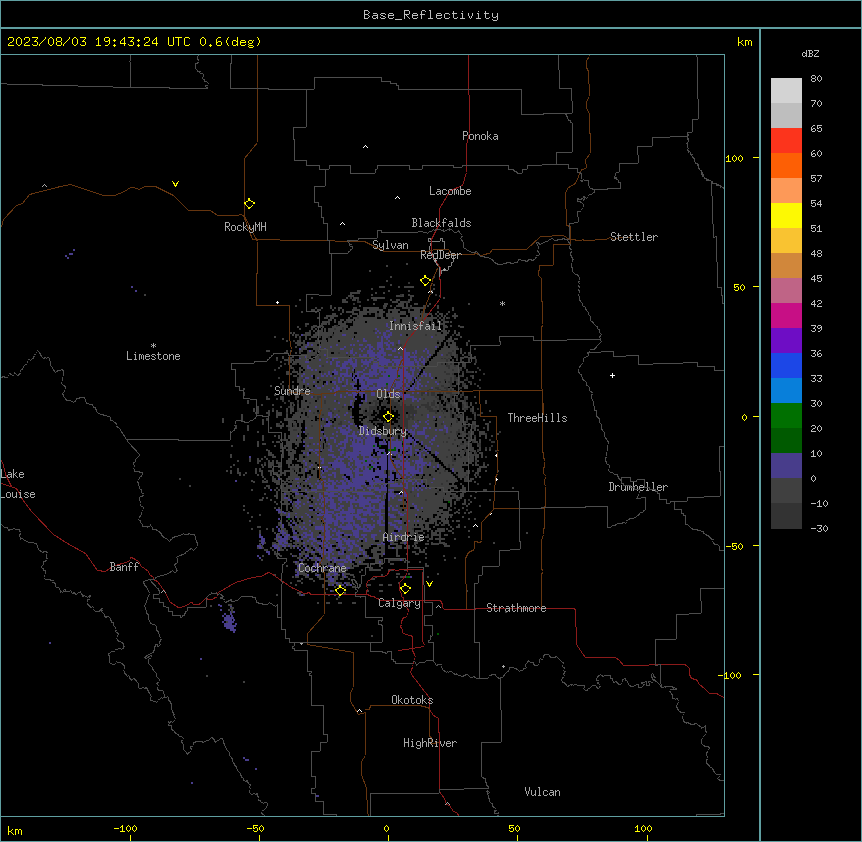
Task: Click the asterisk marker east of Innisfail
Action: point(502,303)
